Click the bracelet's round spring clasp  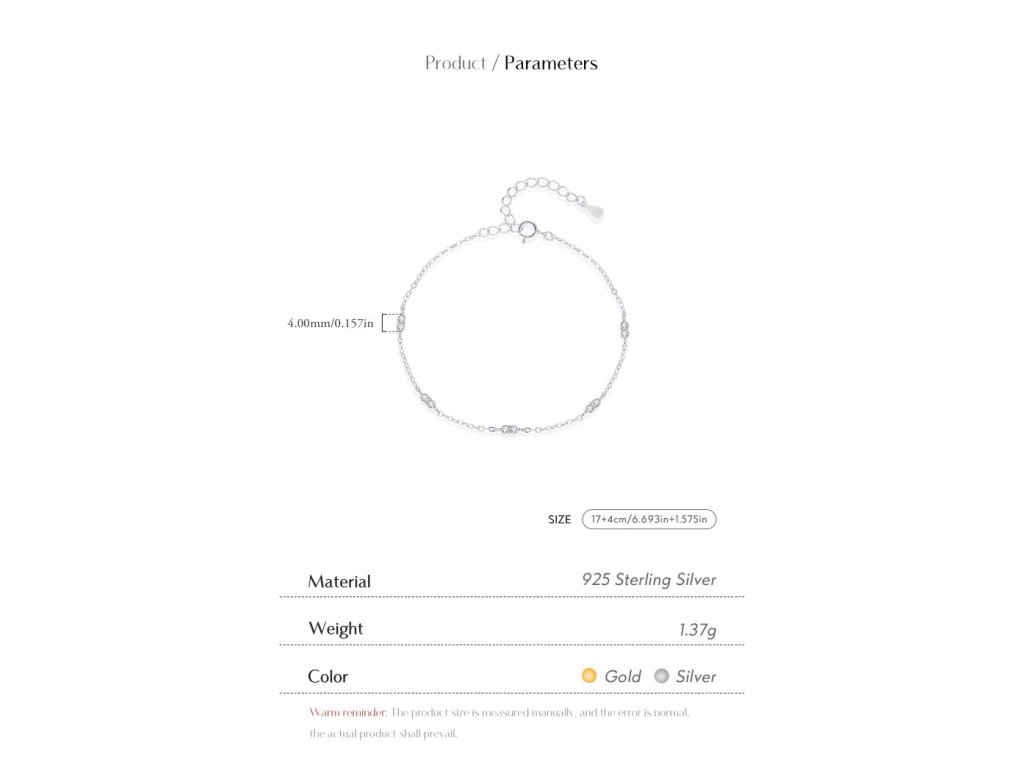pyautogui.click(x=528, y=230)
